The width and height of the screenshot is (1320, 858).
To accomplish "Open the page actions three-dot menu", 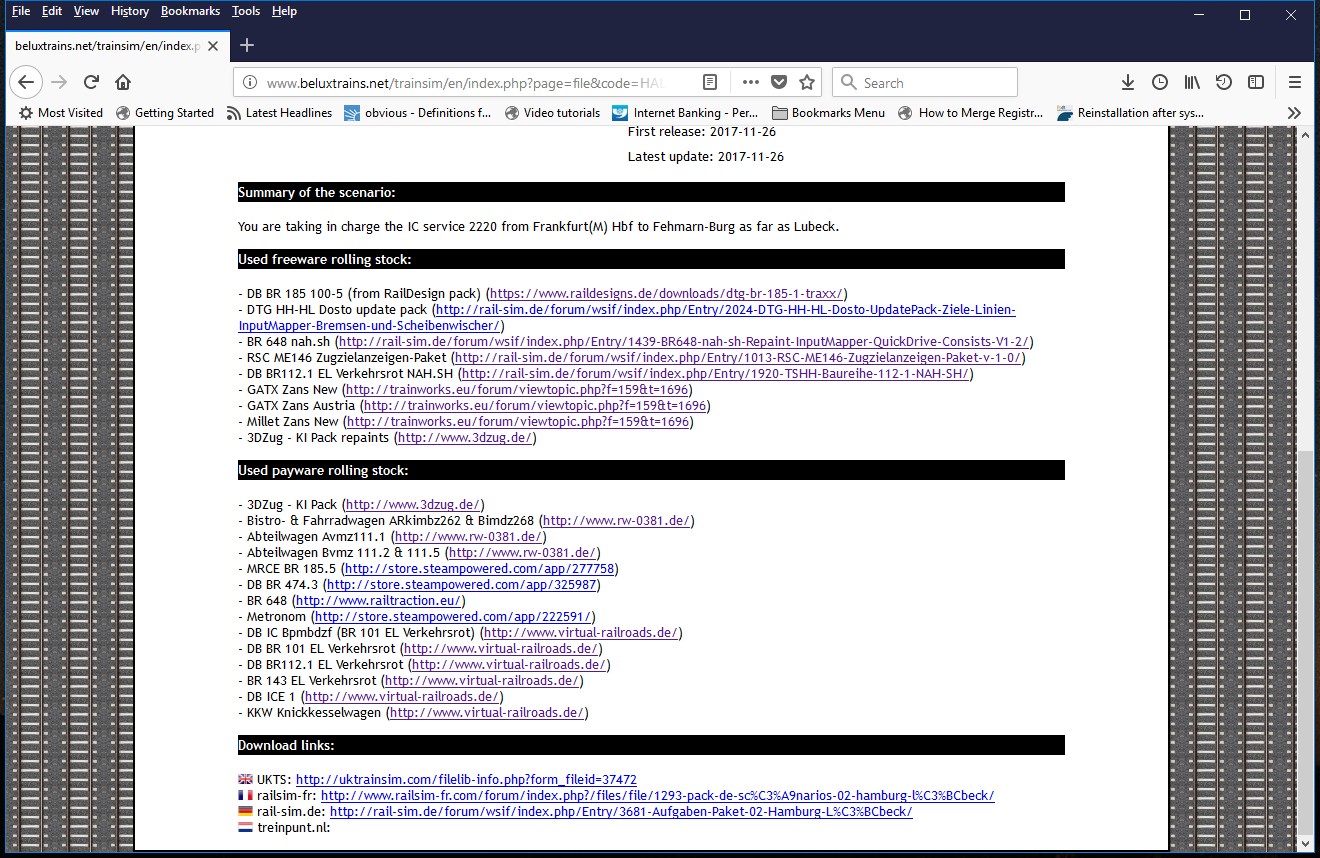I will (751, 83).
